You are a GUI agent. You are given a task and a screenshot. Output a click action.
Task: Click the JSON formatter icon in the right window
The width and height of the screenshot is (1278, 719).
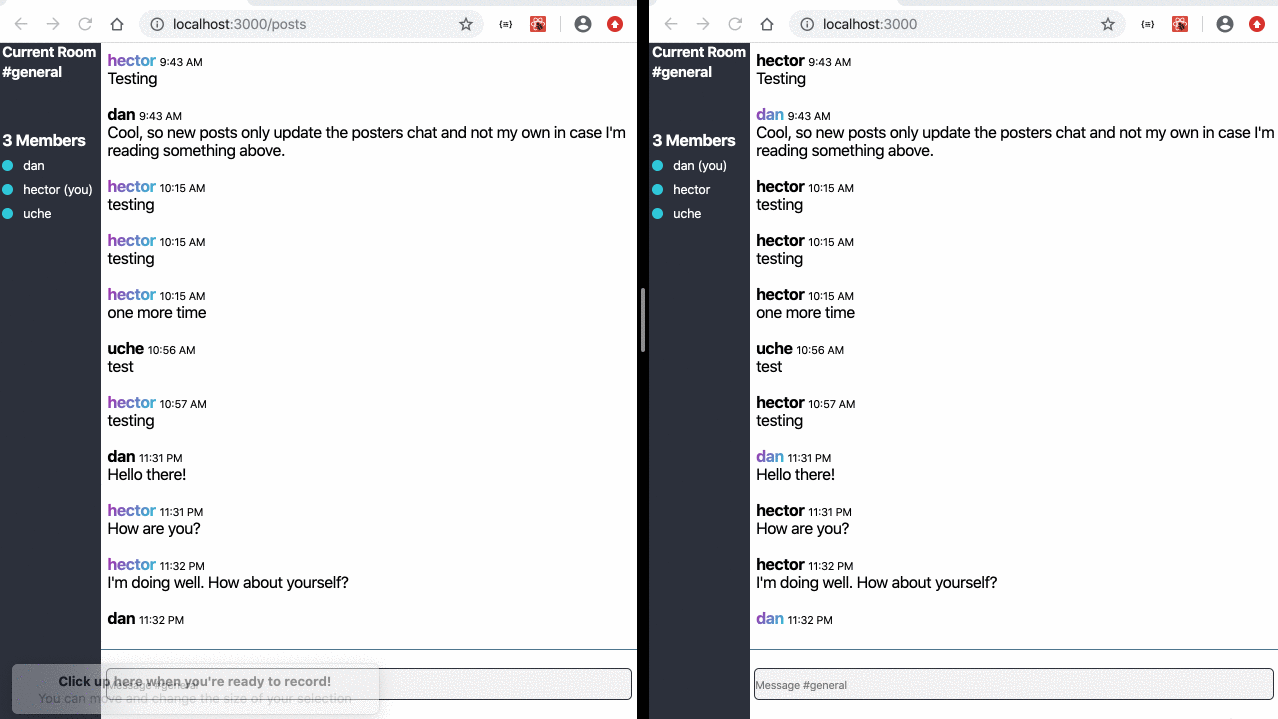coord(1147,24)
